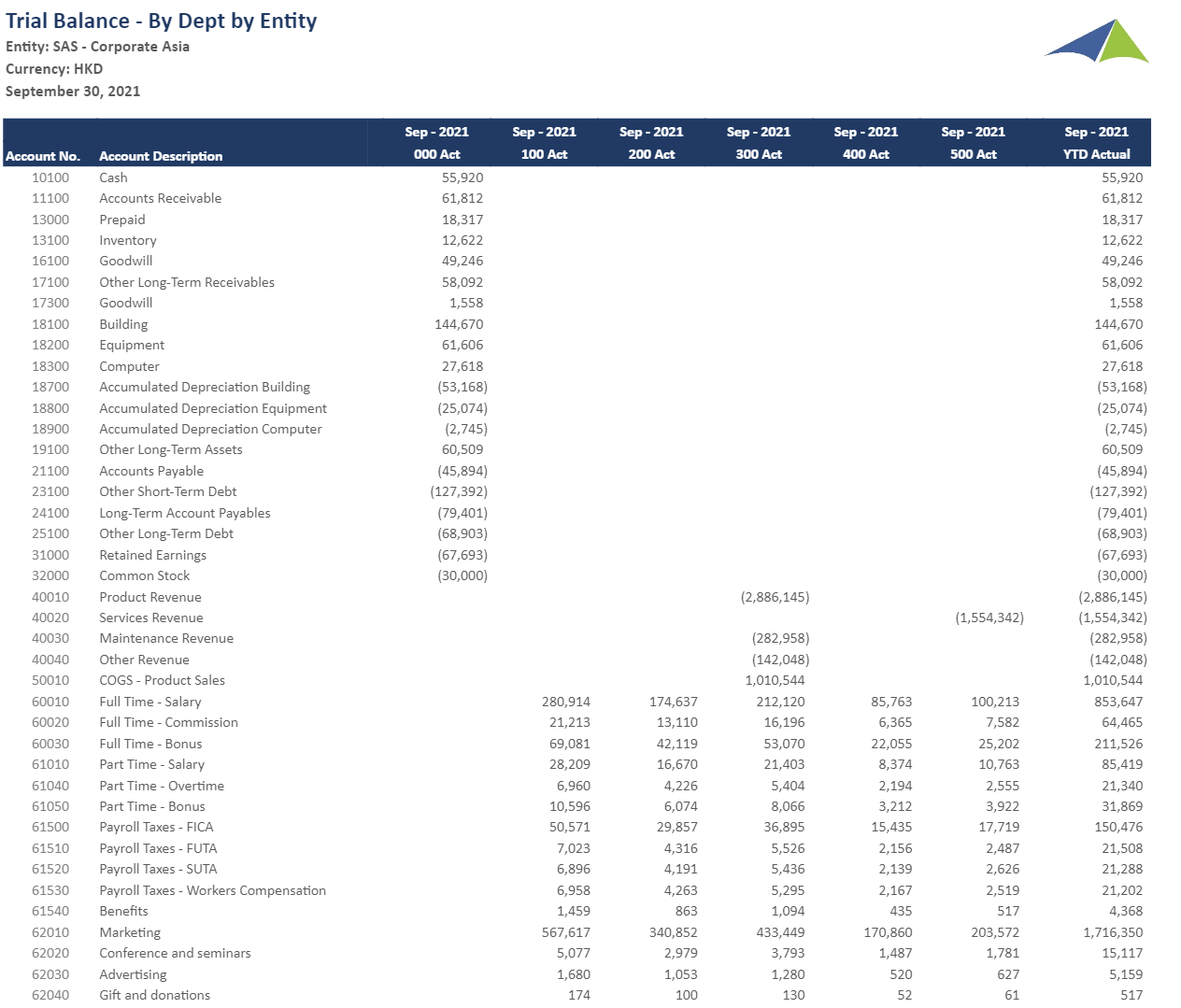
Task: Select Services Revenue 500 Act value (1,554,342)
Action: tap(989, 618)
